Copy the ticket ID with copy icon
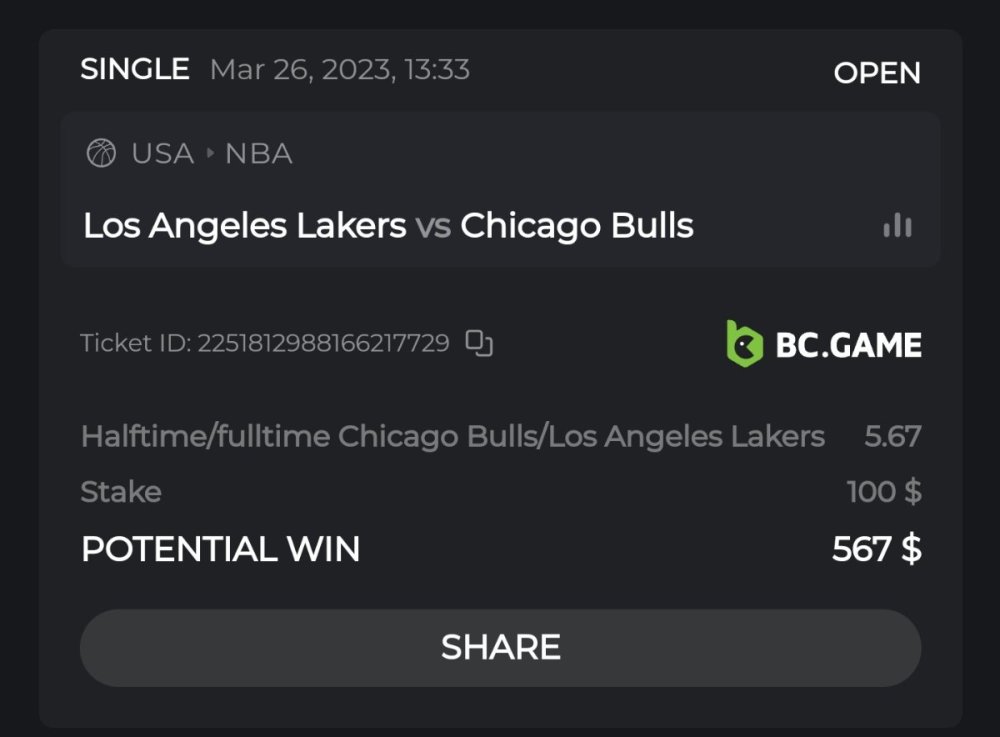 pyautogui.click(x=480, y=344)
